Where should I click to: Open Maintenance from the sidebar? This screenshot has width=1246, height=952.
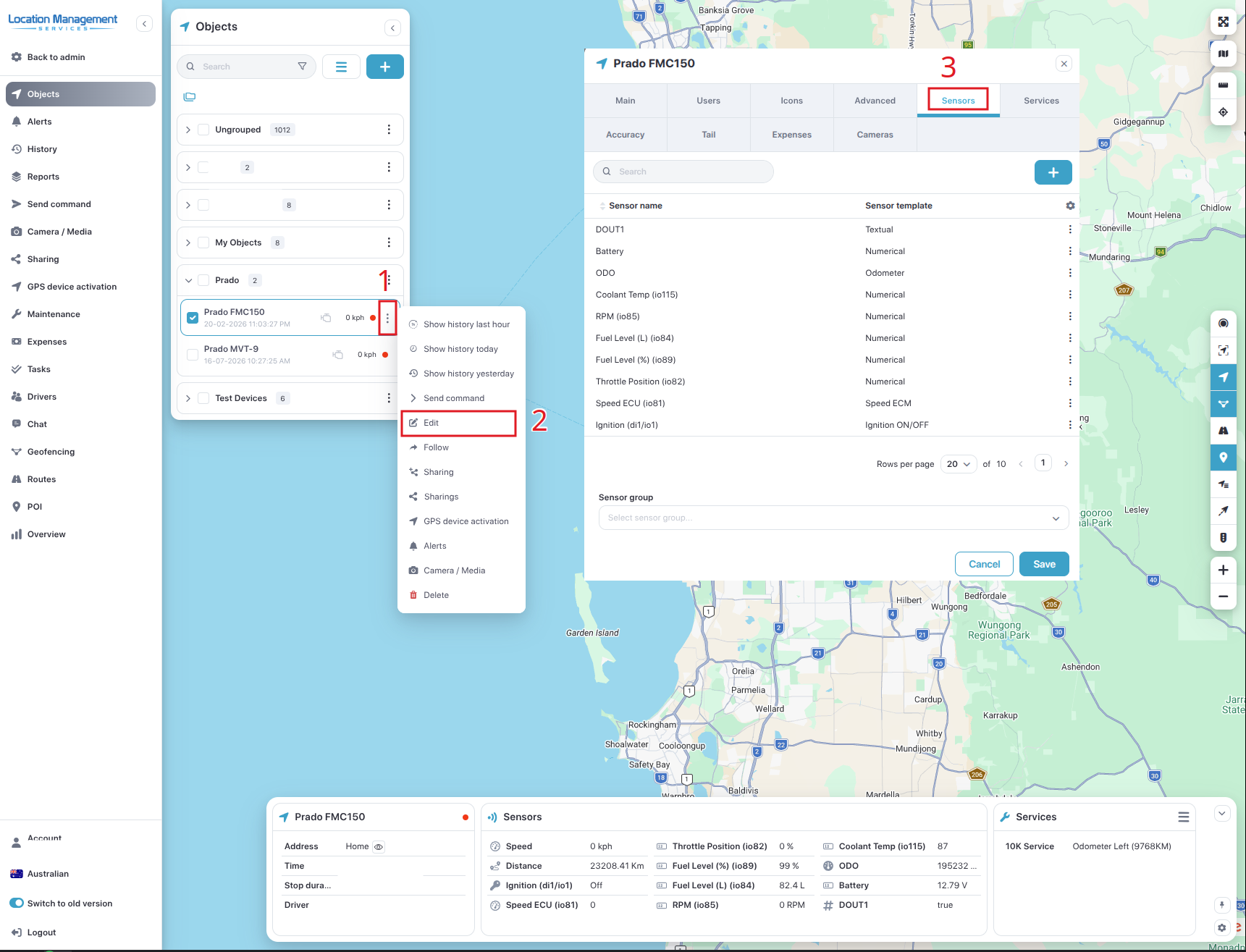(54, 314)
